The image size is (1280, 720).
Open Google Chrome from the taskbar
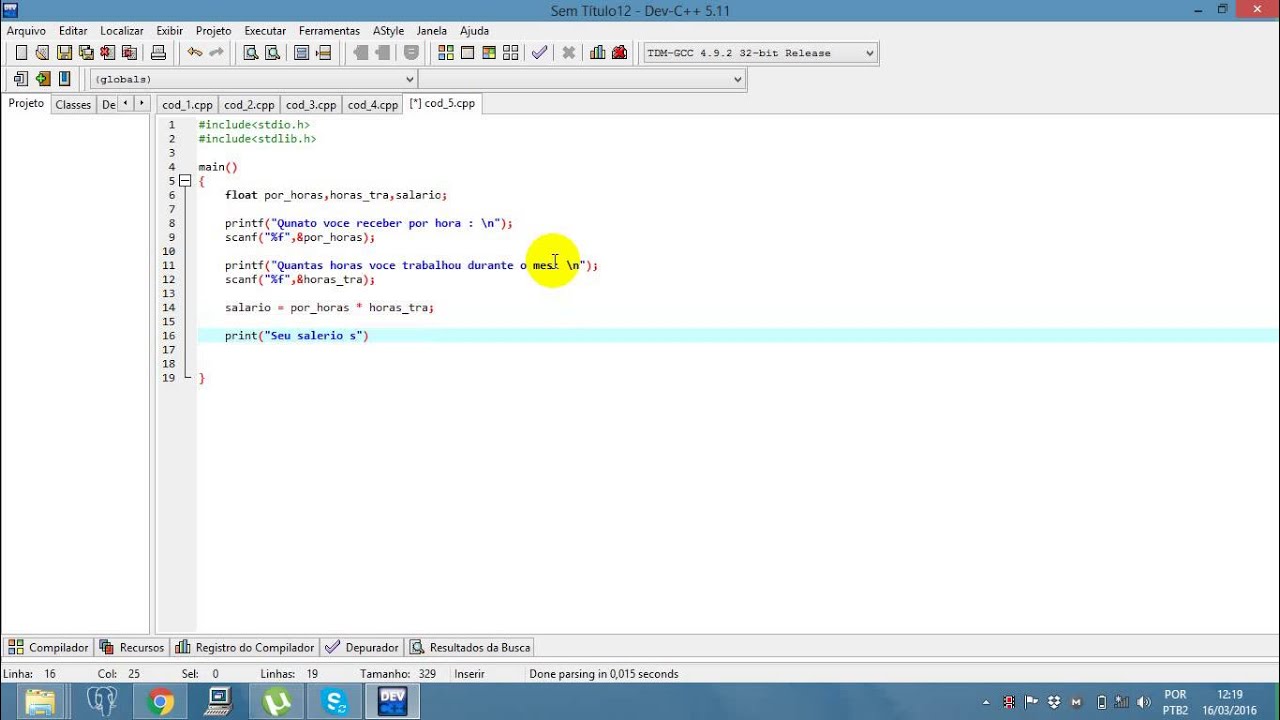[x=160, y=701]
